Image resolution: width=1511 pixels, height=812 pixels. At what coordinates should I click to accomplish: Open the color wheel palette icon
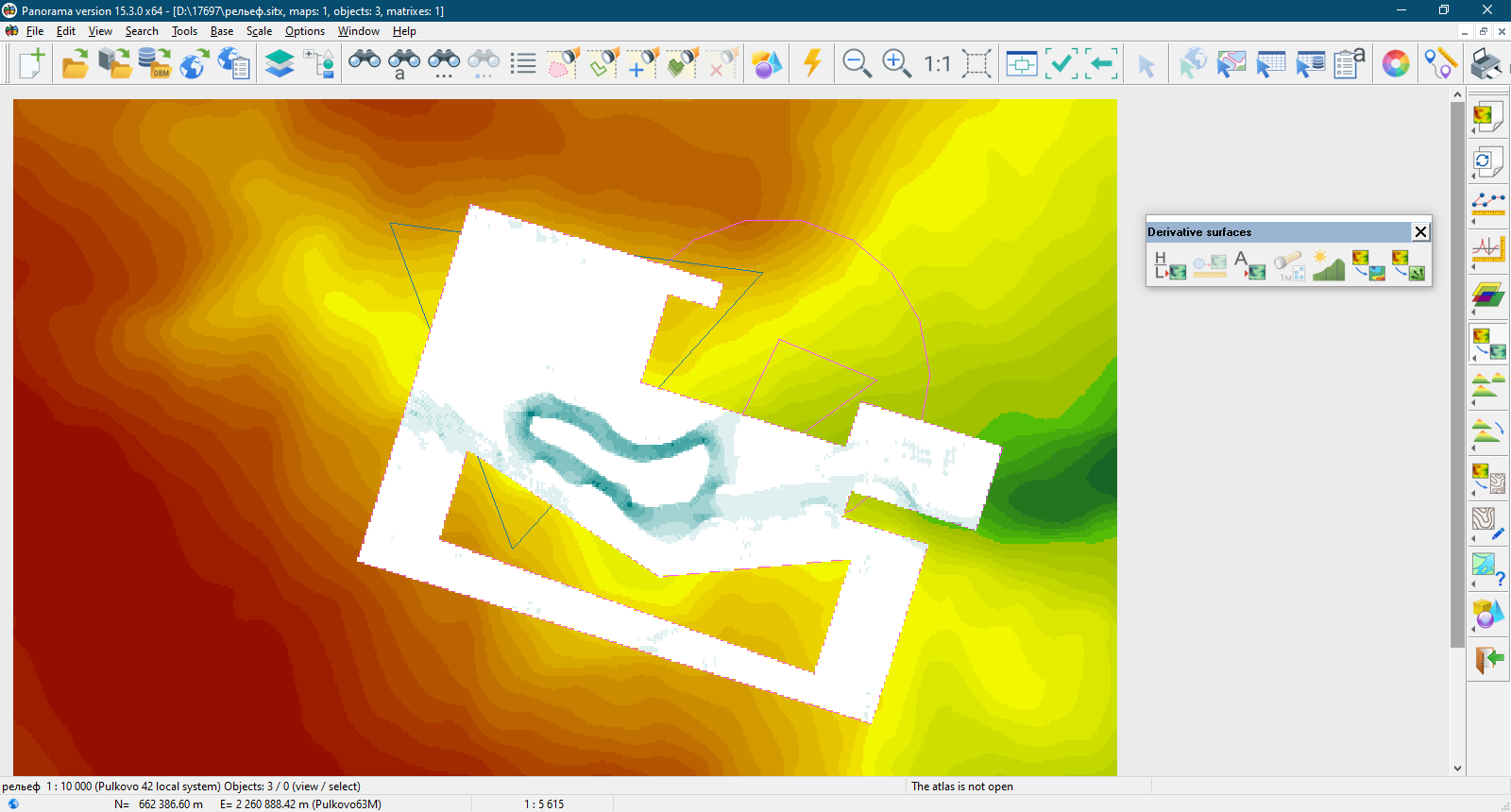(x=1395, y=64)
